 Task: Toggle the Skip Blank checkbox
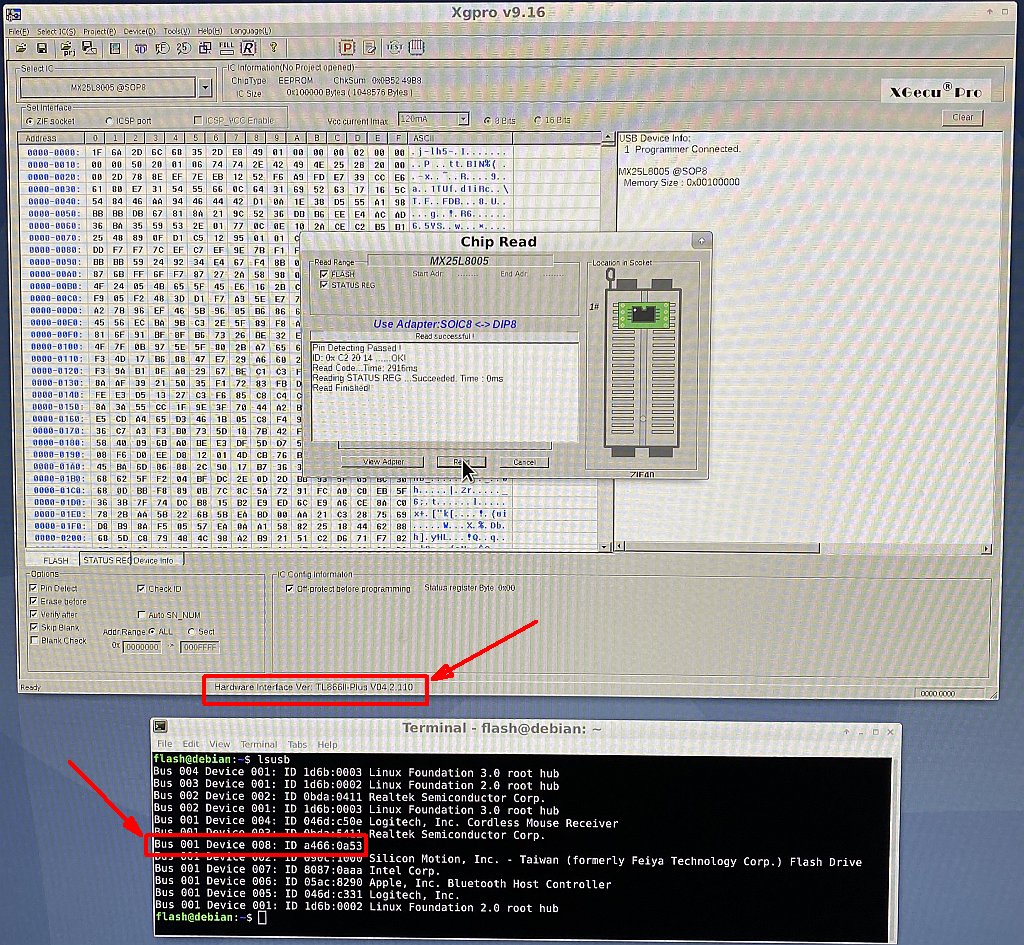[x=33, y=627]
